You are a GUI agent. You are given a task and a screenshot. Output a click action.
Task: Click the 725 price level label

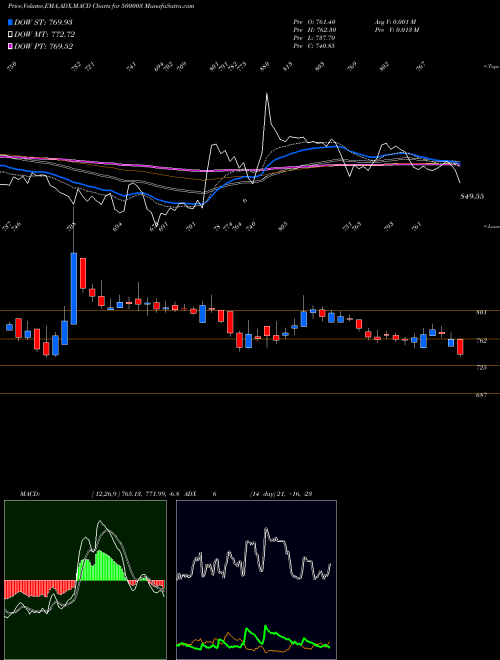482,367
